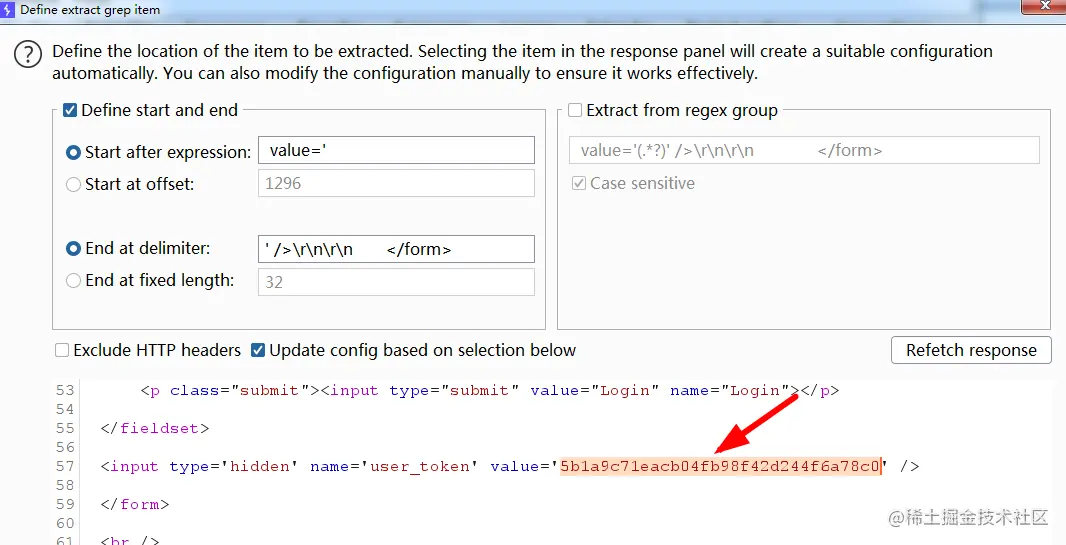Uncheck Update config based on selection below
Screen dimensions: 1066x545
coord(258,350)
